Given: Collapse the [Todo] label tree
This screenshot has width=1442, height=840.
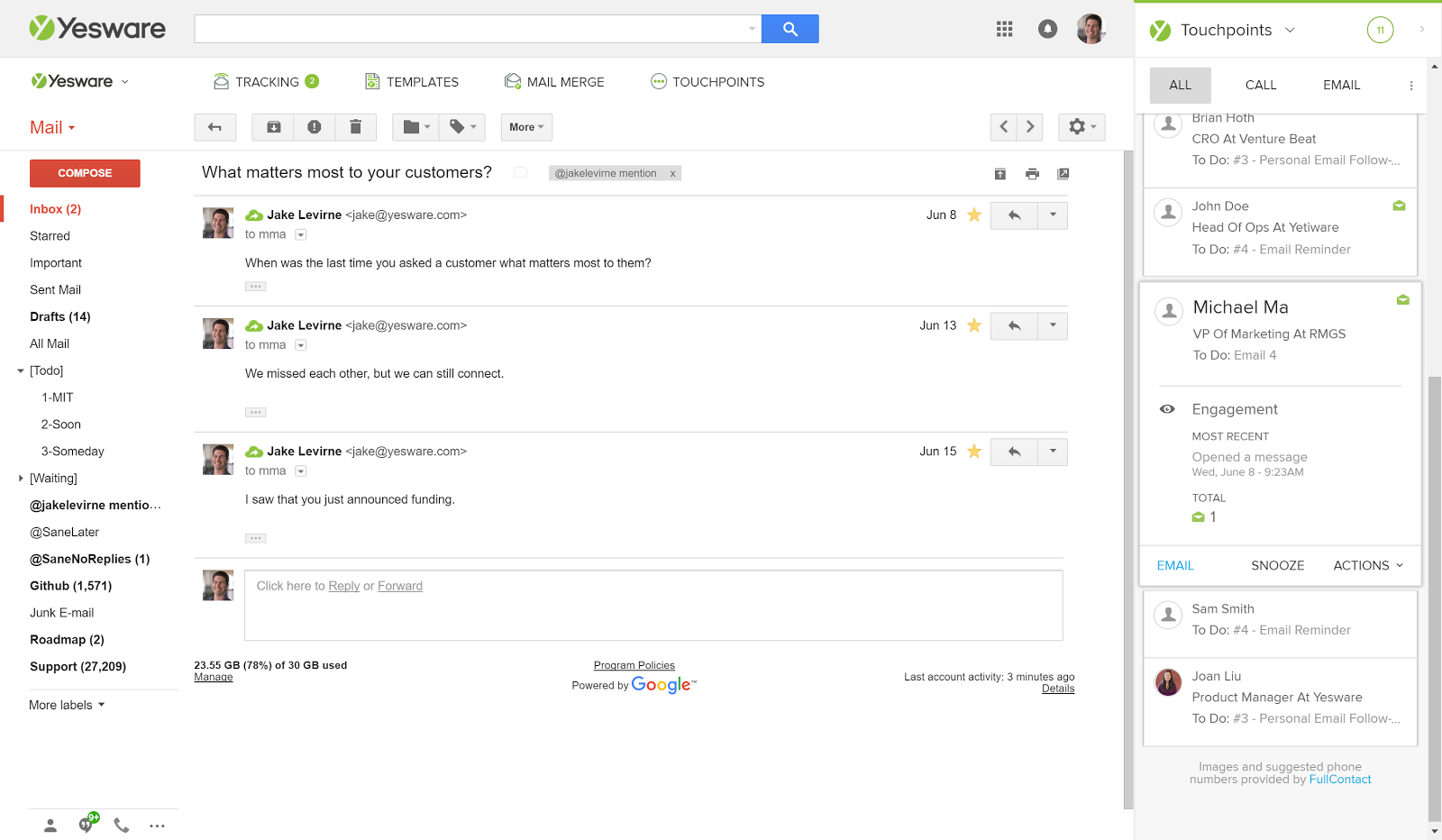Looking at the screenshot, I should tap(21, 370).
